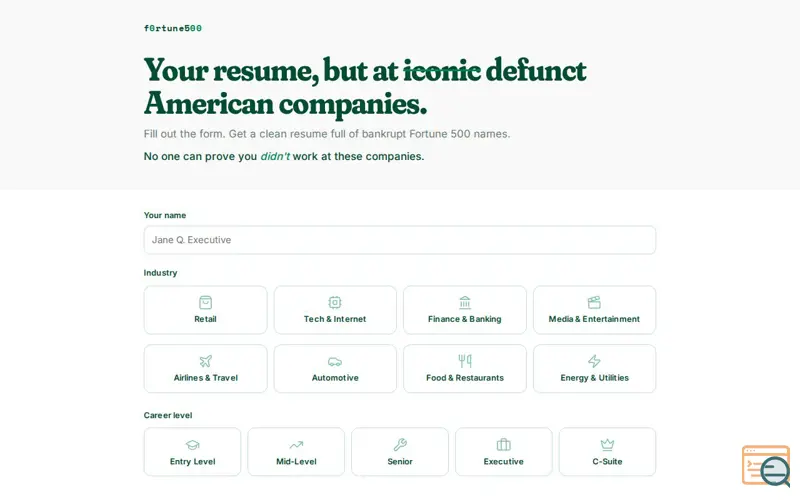The image size is (800, 500).
Task: Click the briefcase icon for Executive
Action: 504,445
